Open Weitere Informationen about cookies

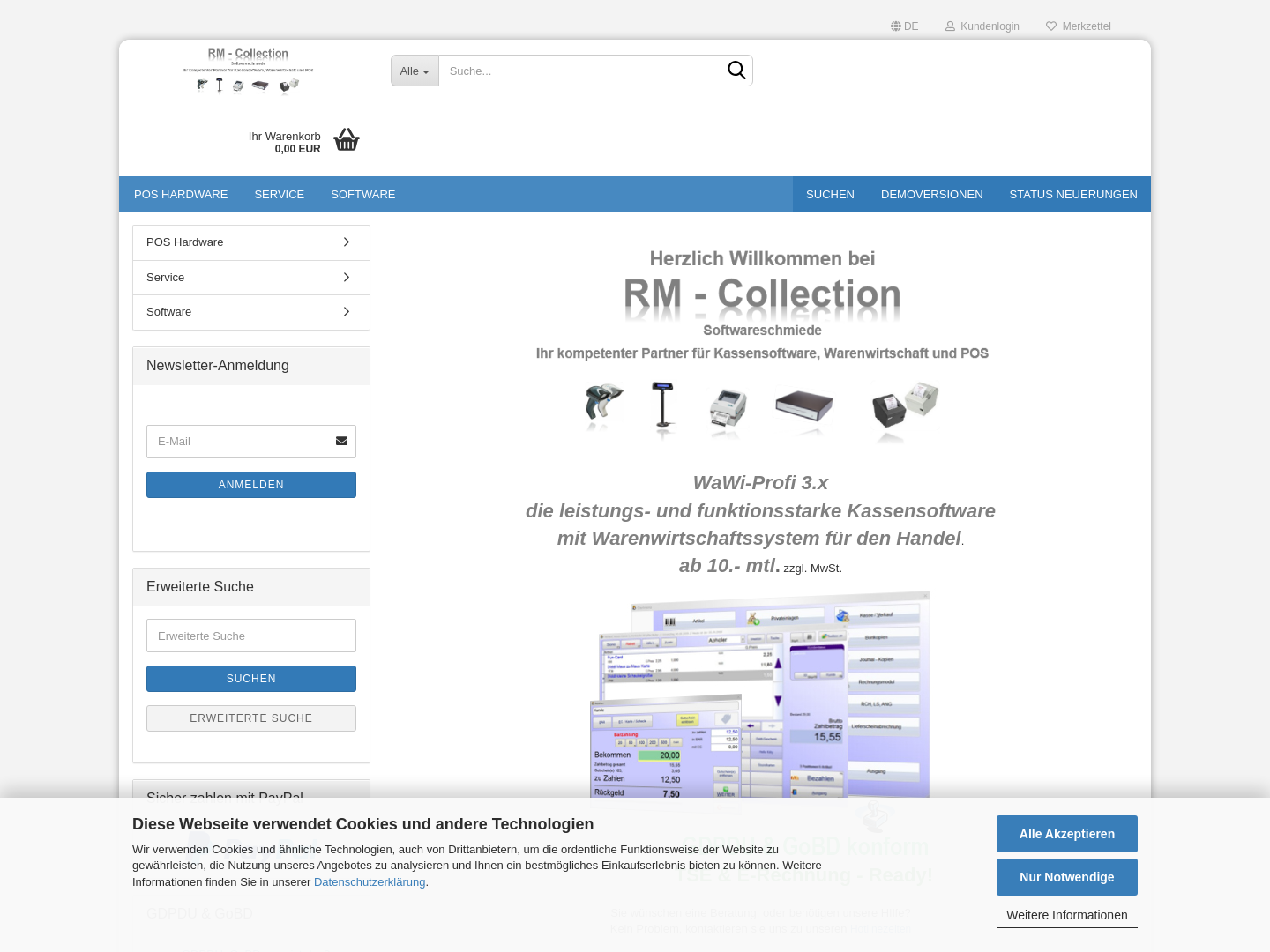point(1067,915)
